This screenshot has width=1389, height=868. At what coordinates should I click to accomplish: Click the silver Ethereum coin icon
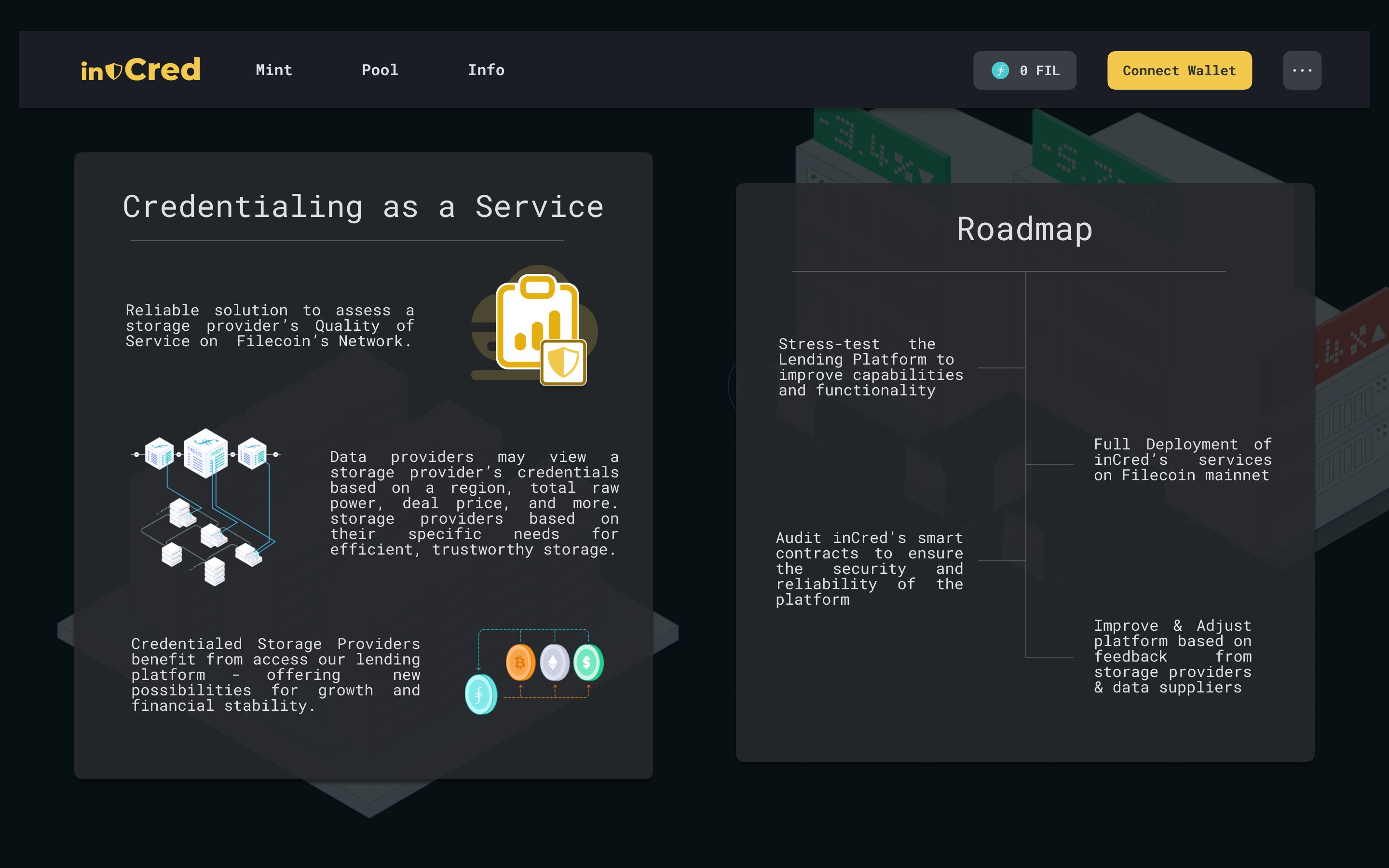555,663
